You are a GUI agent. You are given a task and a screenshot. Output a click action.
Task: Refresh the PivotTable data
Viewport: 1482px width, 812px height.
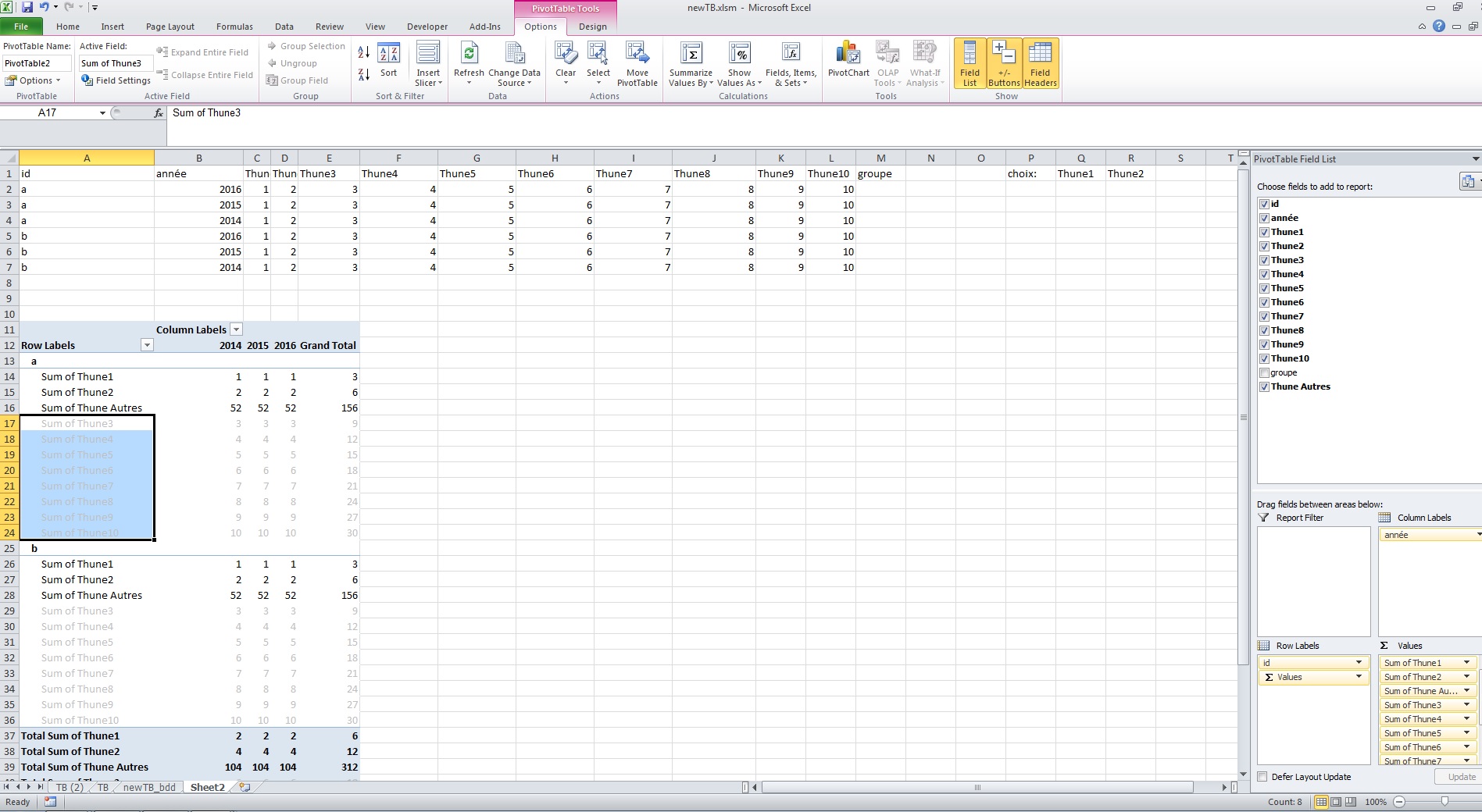coord(469,65)
